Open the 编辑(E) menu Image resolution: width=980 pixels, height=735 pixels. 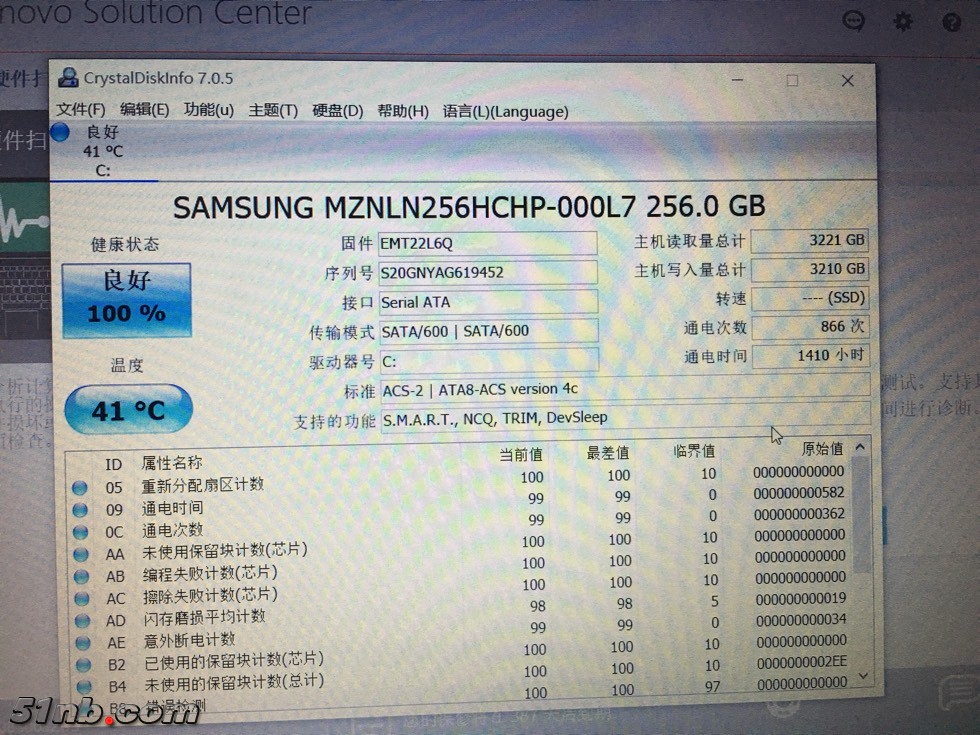[144, 110]
